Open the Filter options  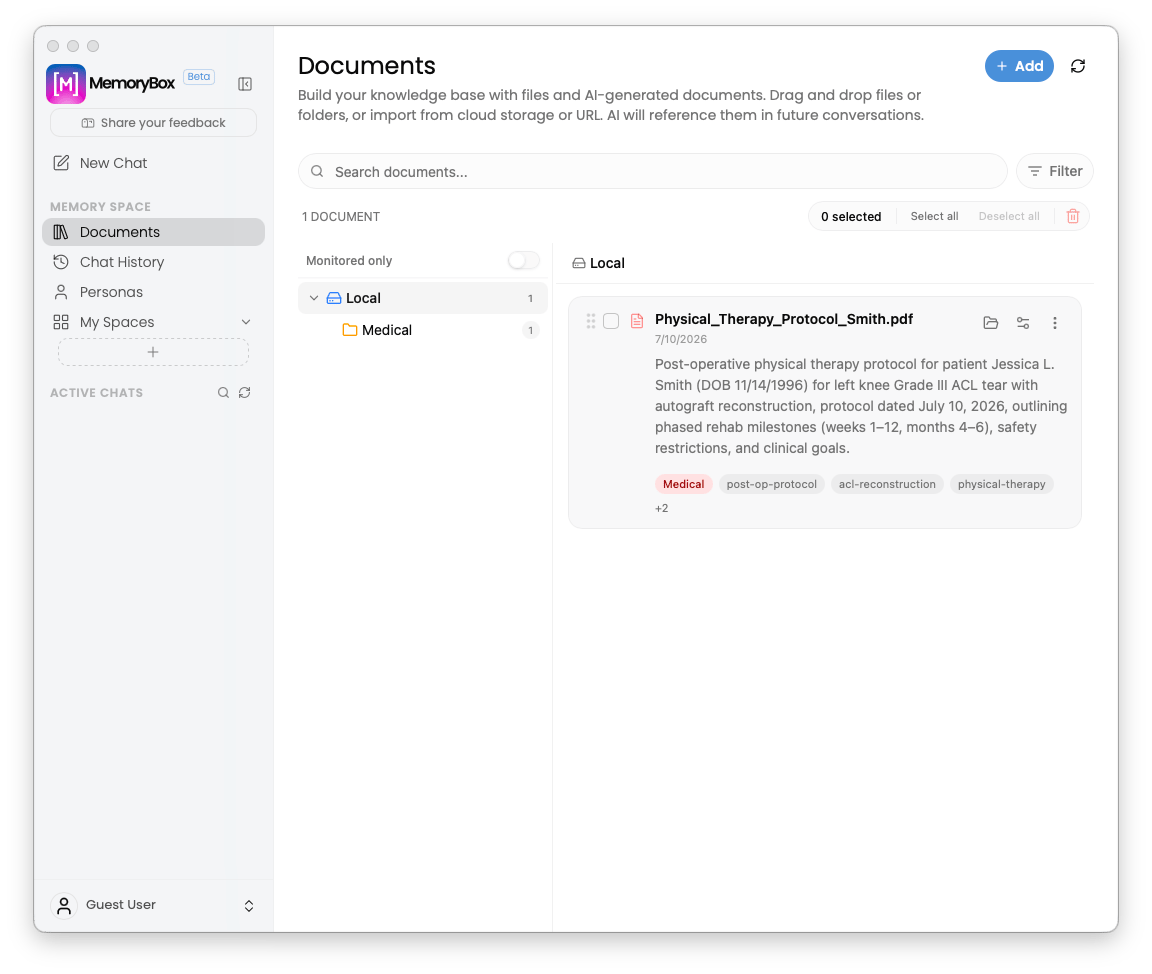coord(1055,171)
